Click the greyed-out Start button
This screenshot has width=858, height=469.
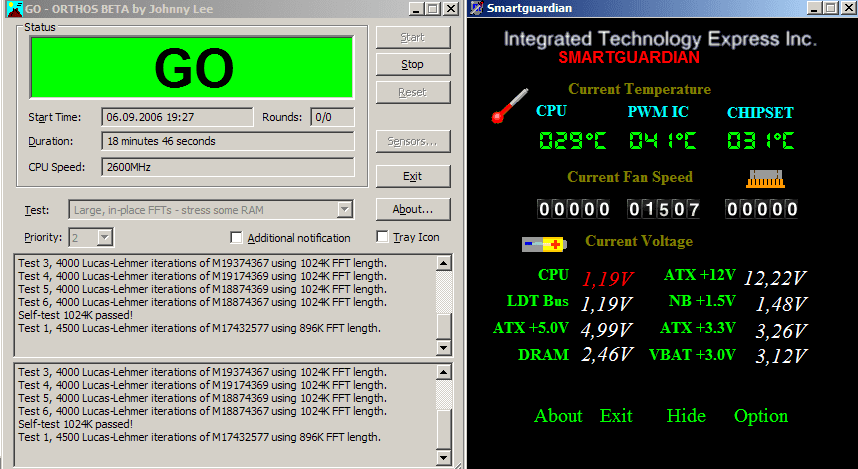[x=413, y=37]
